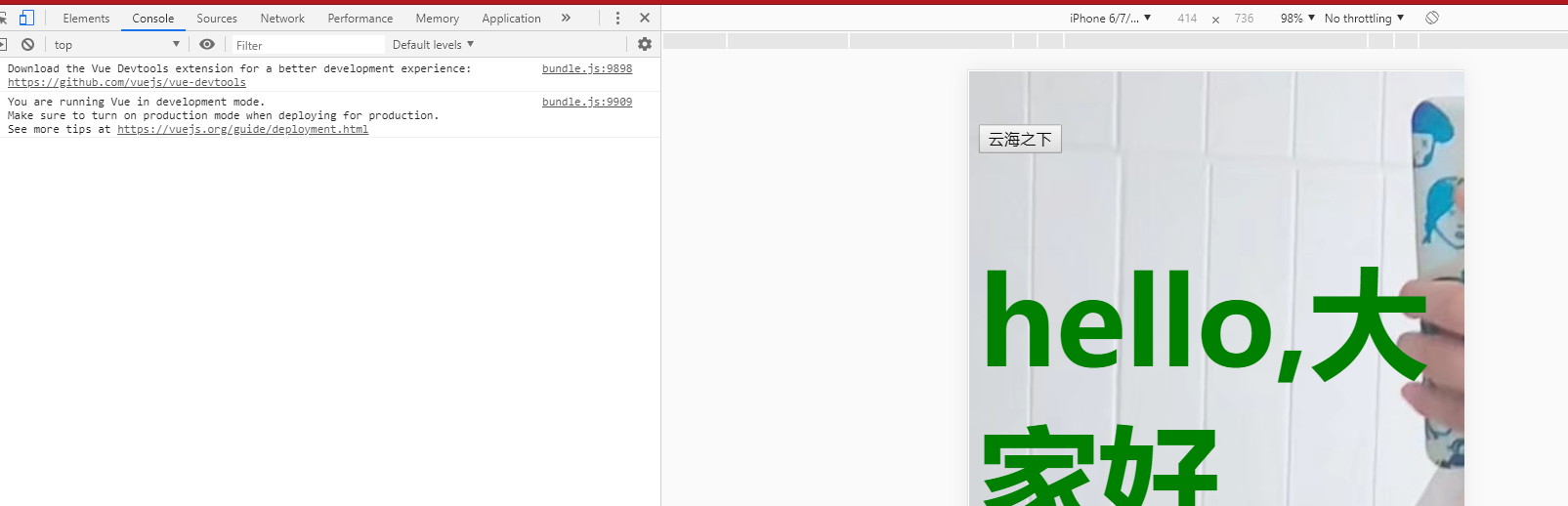Toggle the live expression eye icon
Screen dimensions: 1568x506
(207, 44)
